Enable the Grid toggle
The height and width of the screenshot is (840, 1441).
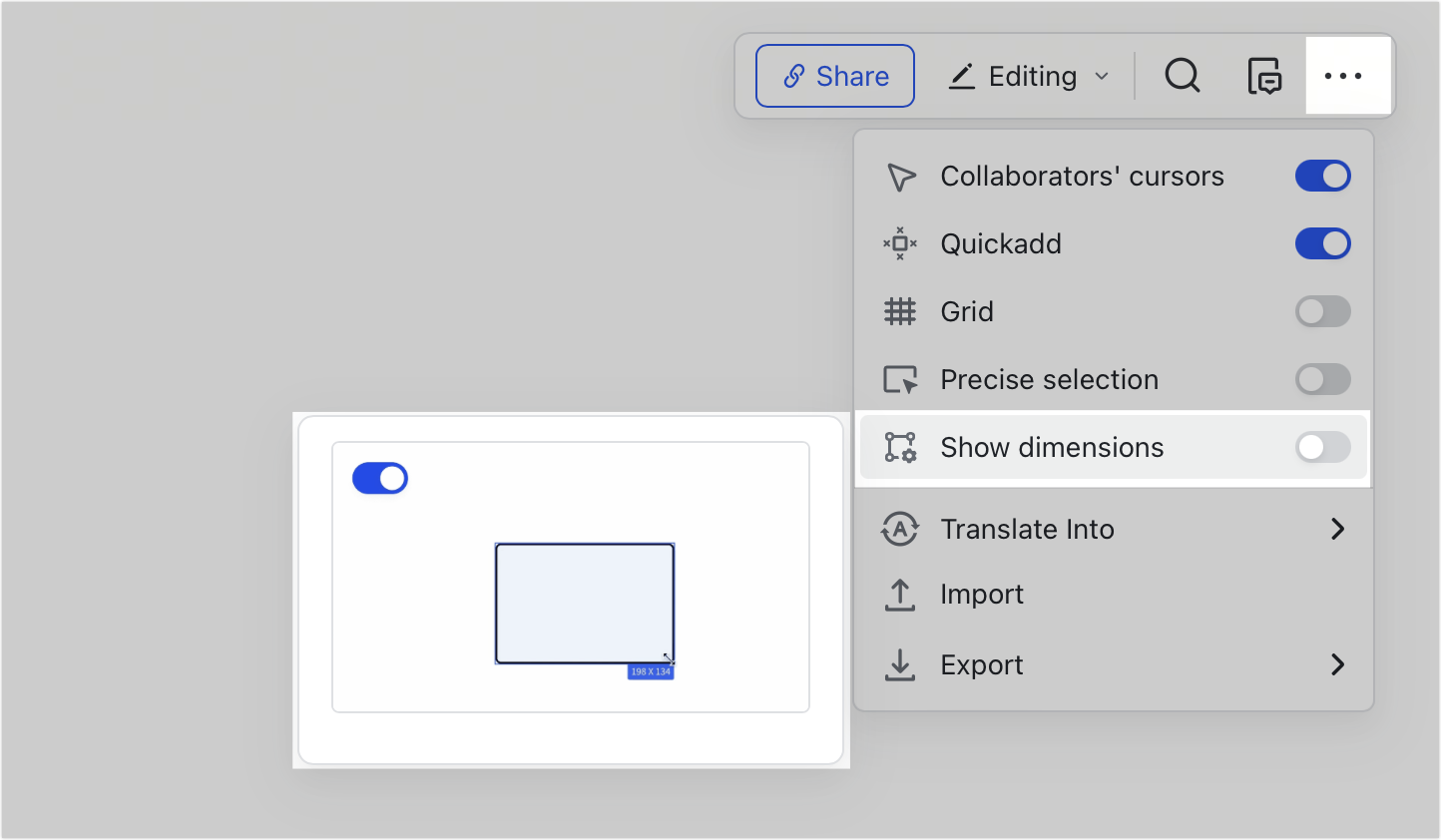pos(1322,311)
